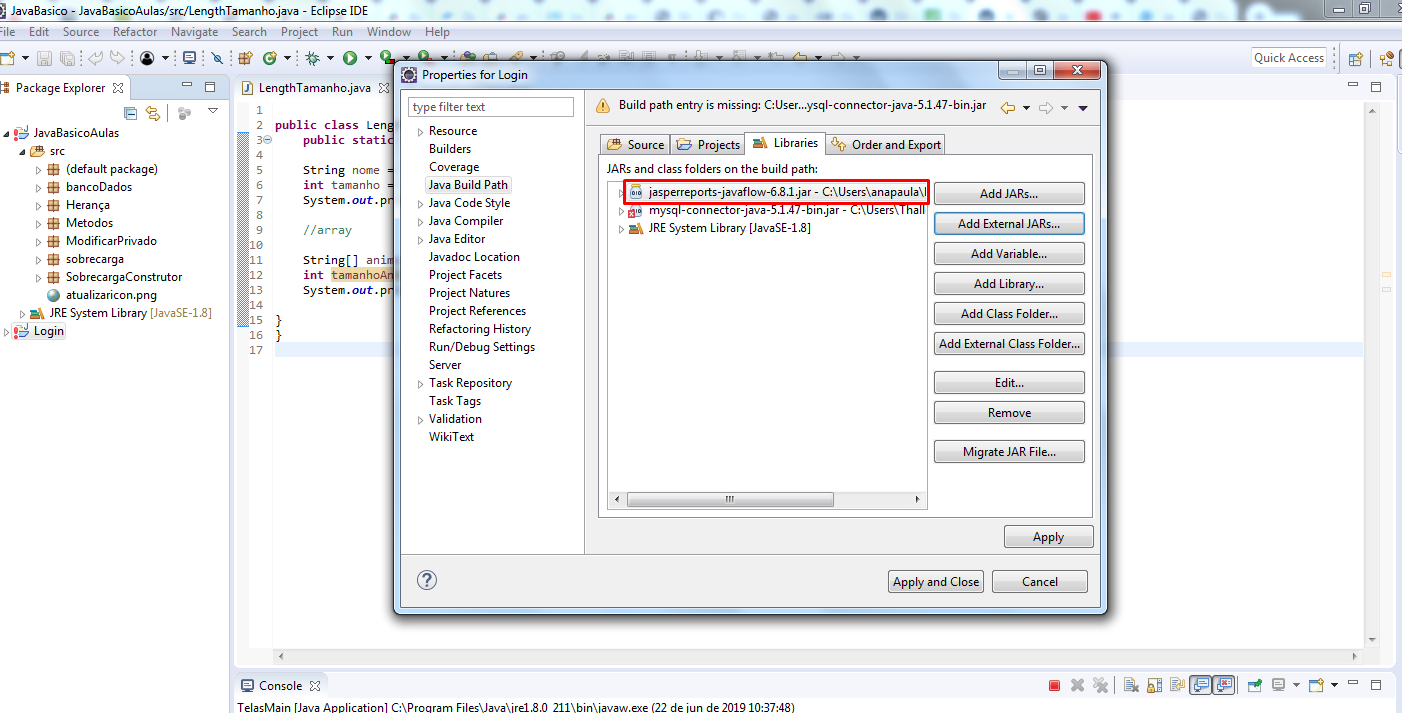Select Java Compiler in properties tree
The height and width of the screenshot is (713, 1402).
tap(466, 221)
